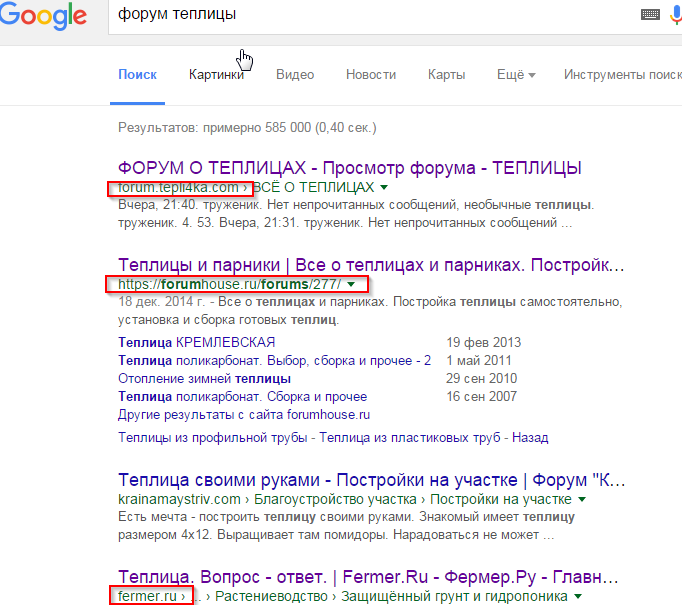Click Другие результаты с сайта forumhouse.ru

(244, 414)
